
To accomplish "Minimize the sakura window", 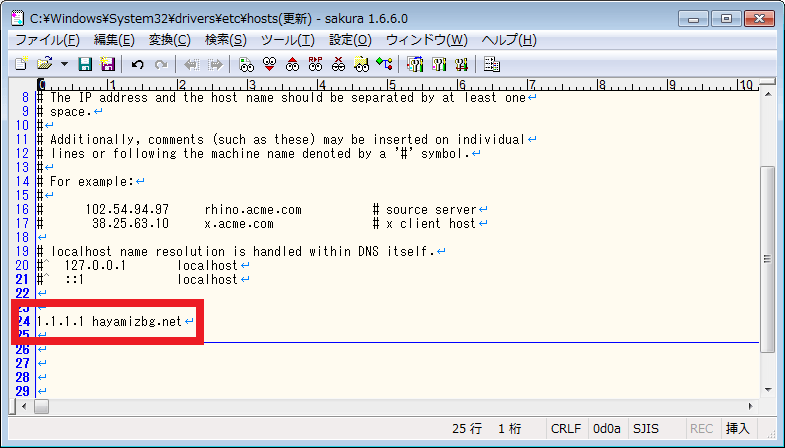I will click(x=693, y=19).
